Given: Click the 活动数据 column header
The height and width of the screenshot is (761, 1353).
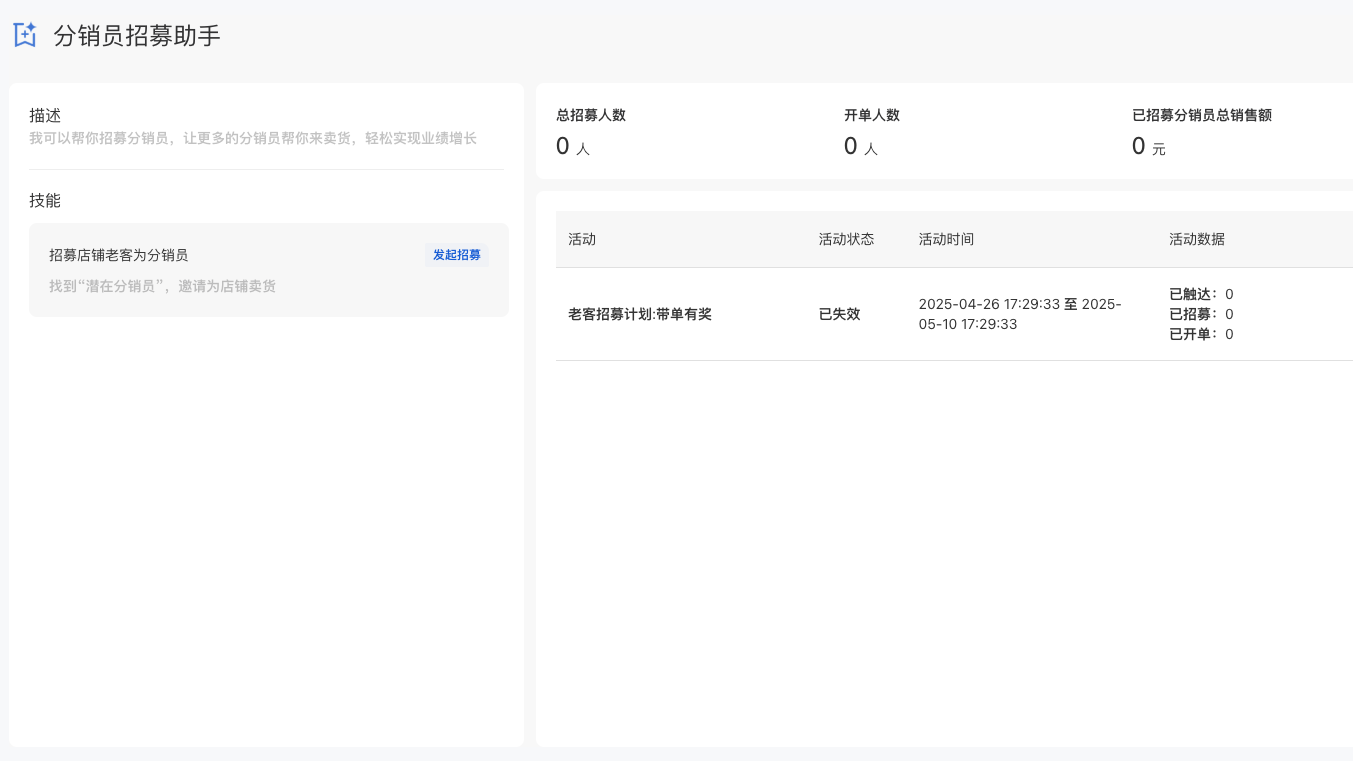Looking at the screenshot, I should coord(1197,239).
